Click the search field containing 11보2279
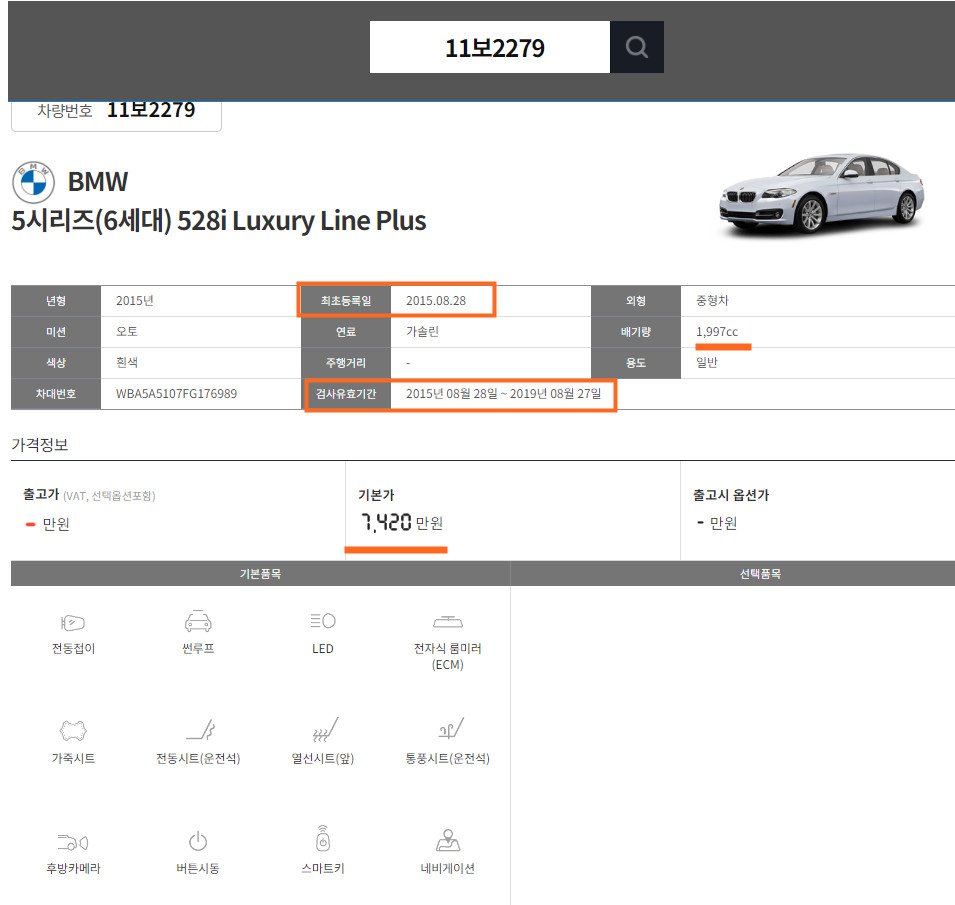The image size is (955, 905). 490,47
